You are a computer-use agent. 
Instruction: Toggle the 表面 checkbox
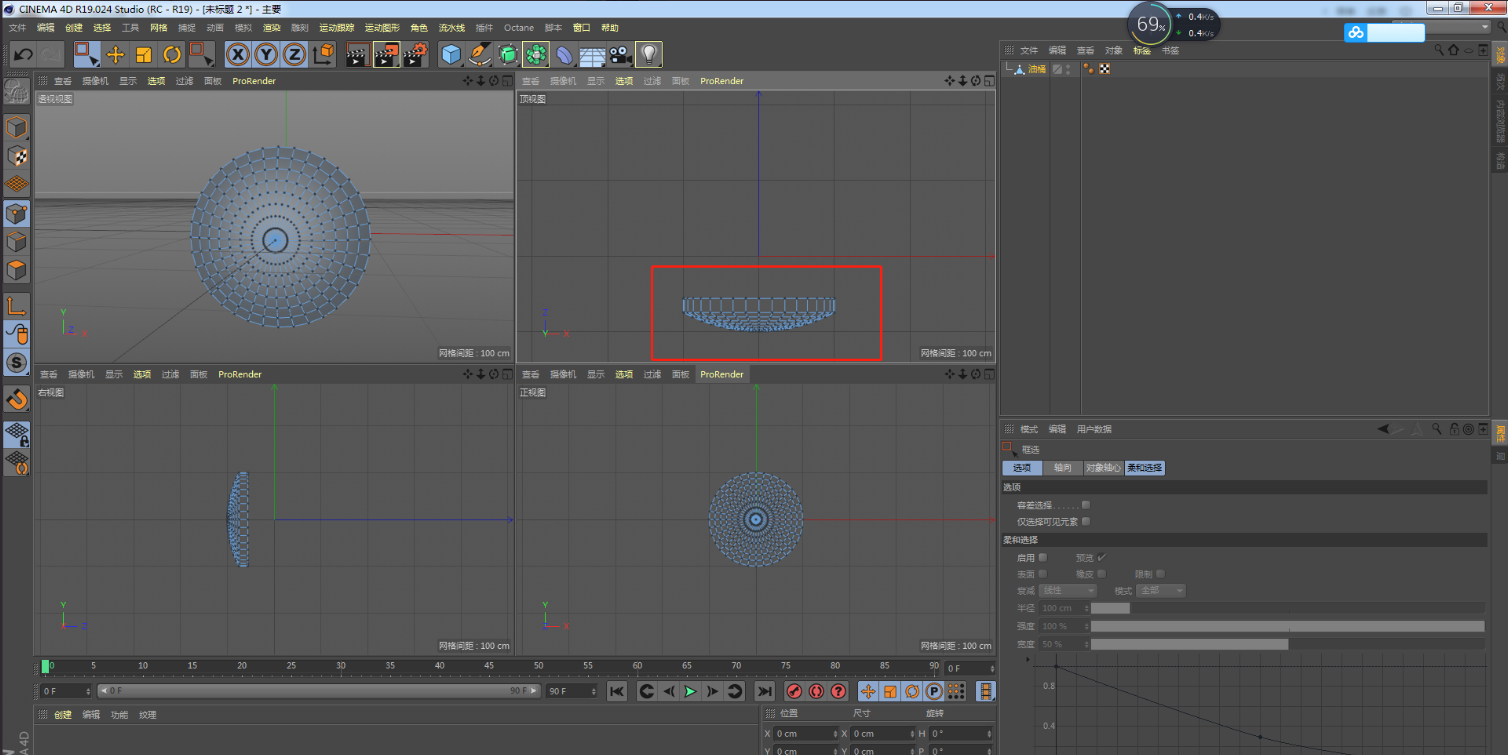1043,574
